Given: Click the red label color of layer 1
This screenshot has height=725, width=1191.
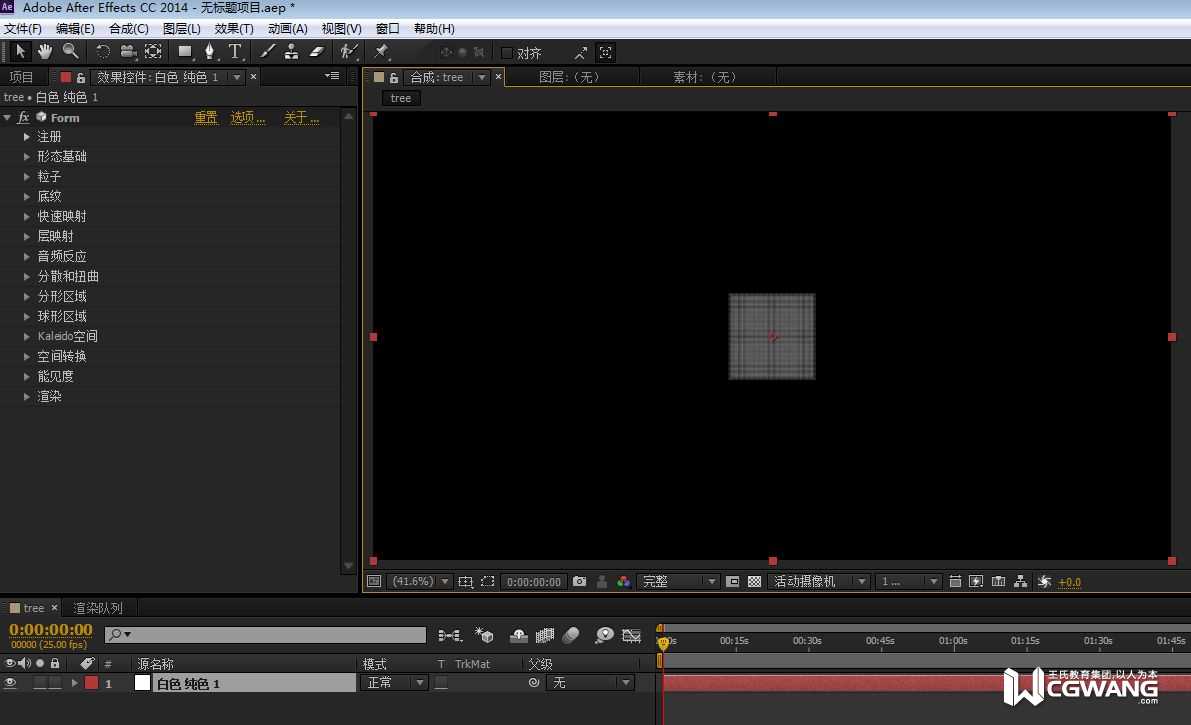Looking at the screenshot, I should (91, 683).
